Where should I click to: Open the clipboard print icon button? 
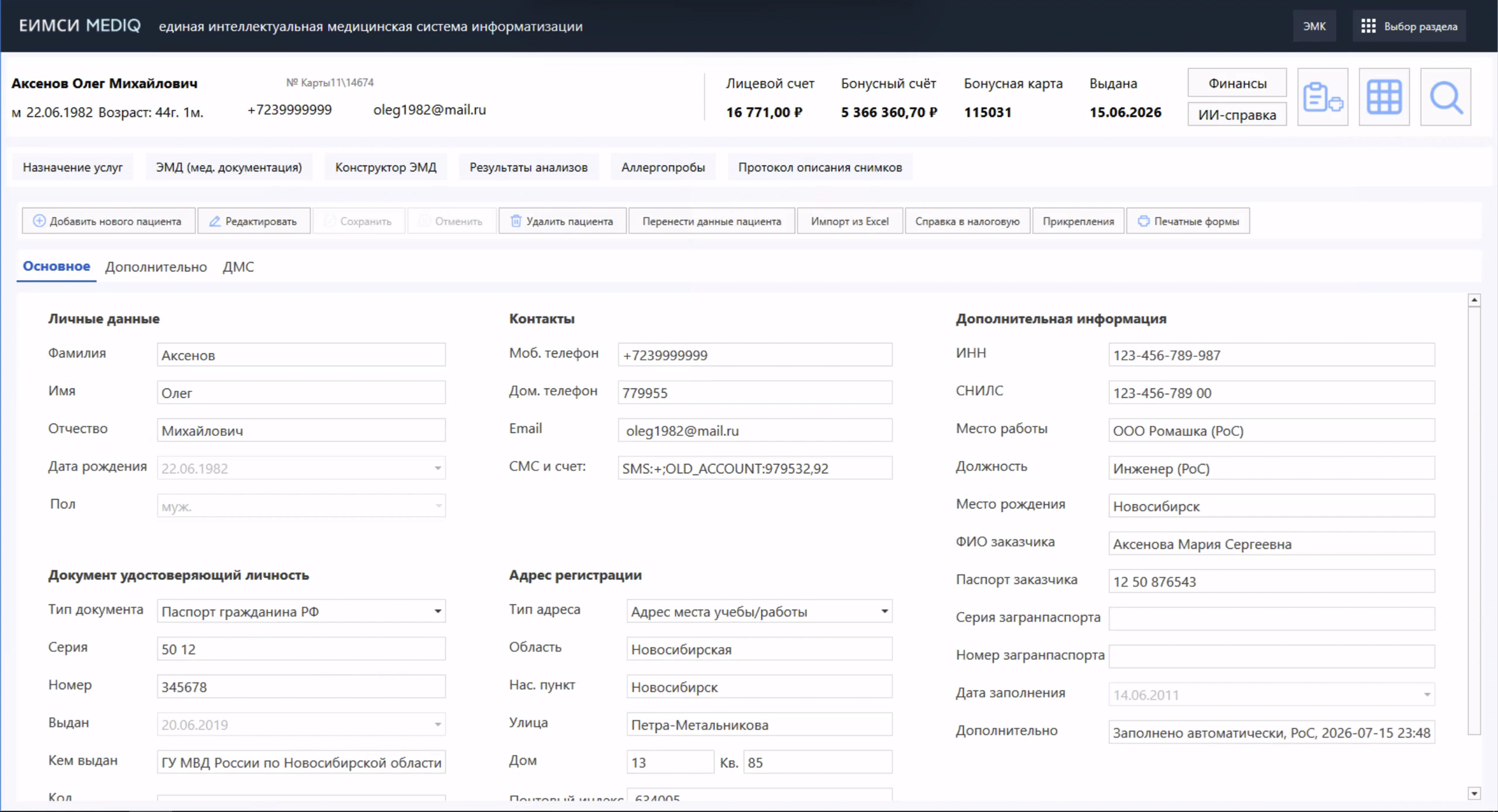(1322, 97)
